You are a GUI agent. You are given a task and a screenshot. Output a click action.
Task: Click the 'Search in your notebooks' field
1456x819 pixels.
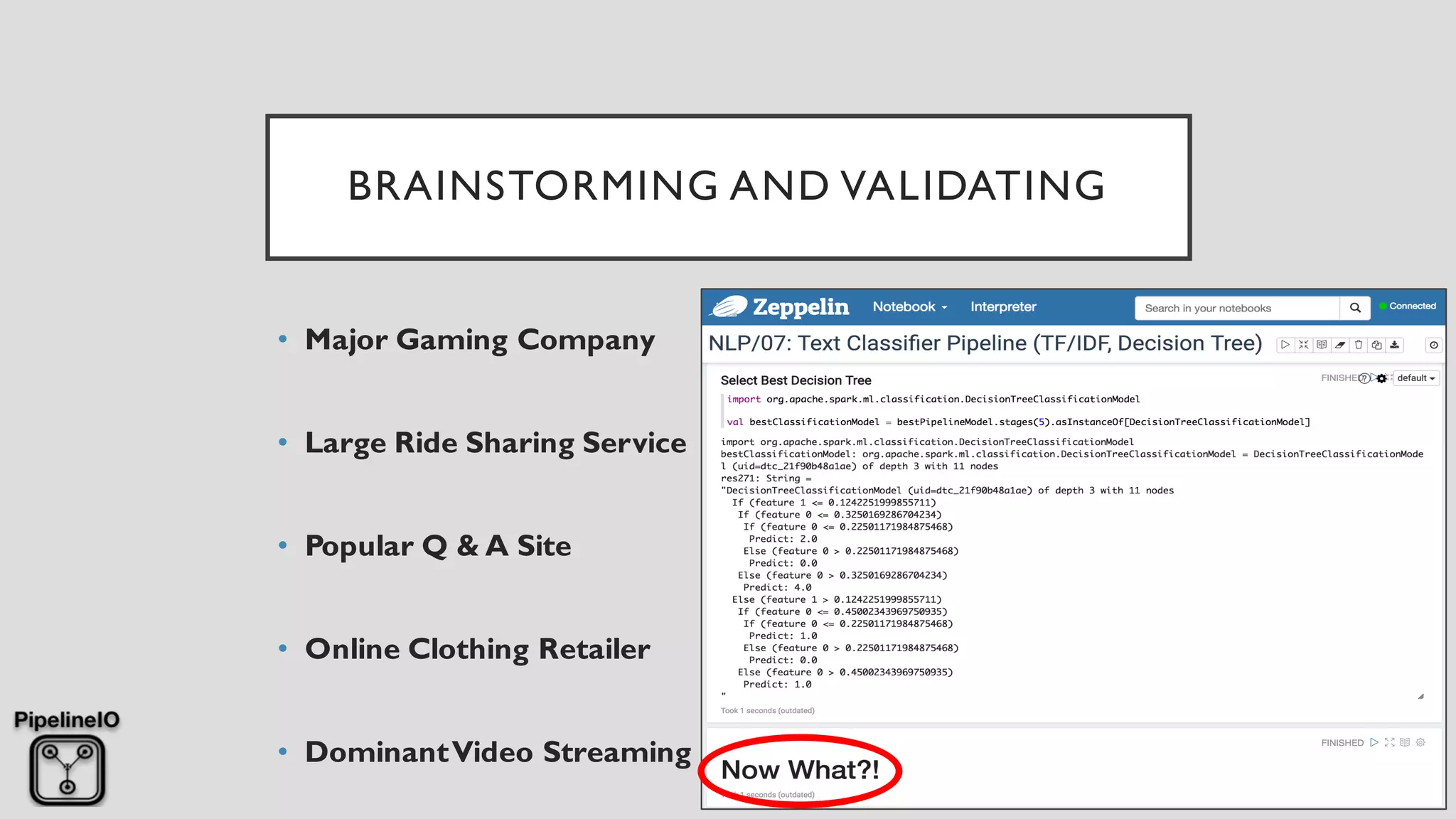point(1238,308)
